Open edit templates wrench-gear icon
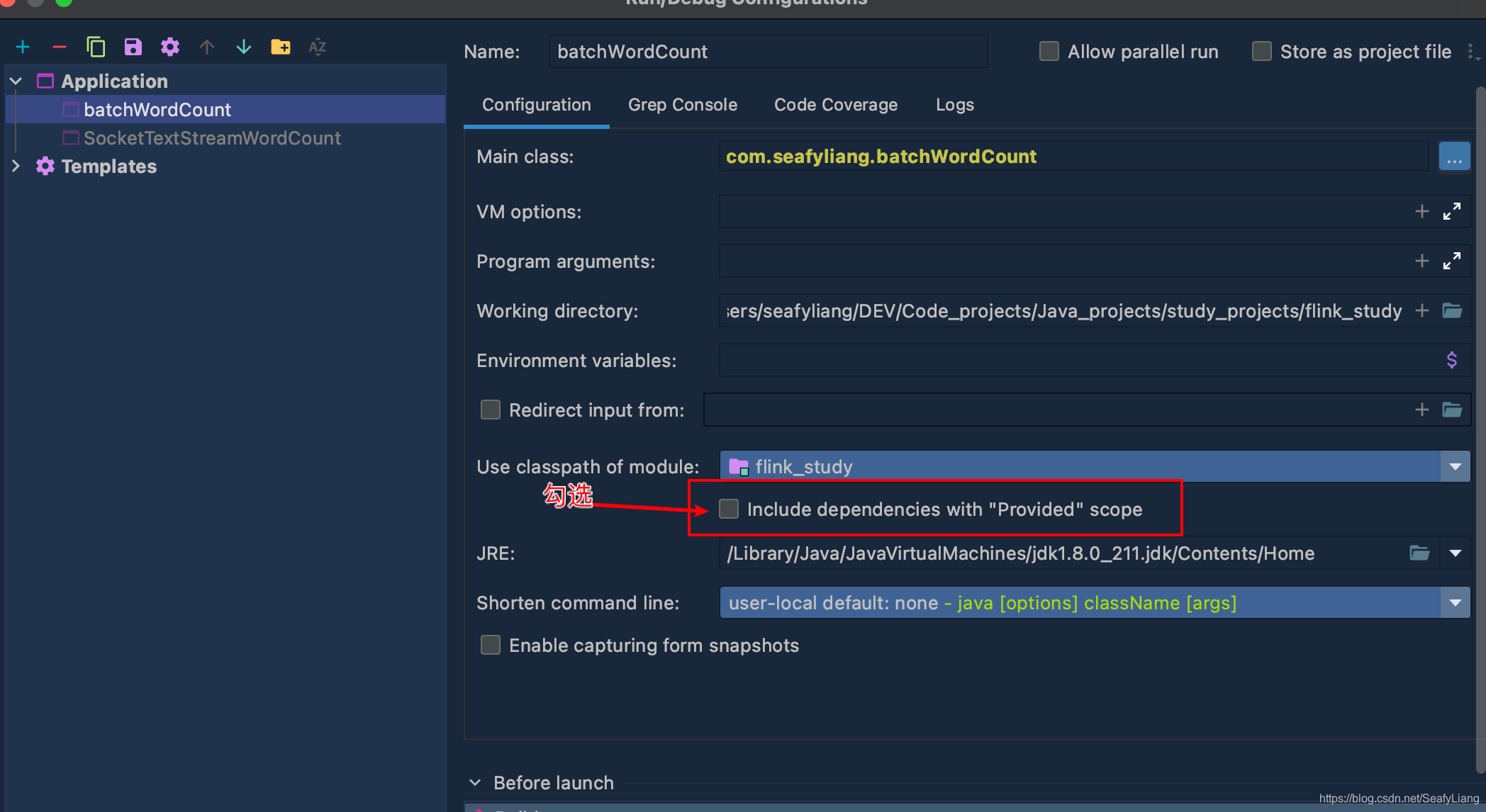The height and width of the screenshot is (812, 1486). [x=170, y=47]
